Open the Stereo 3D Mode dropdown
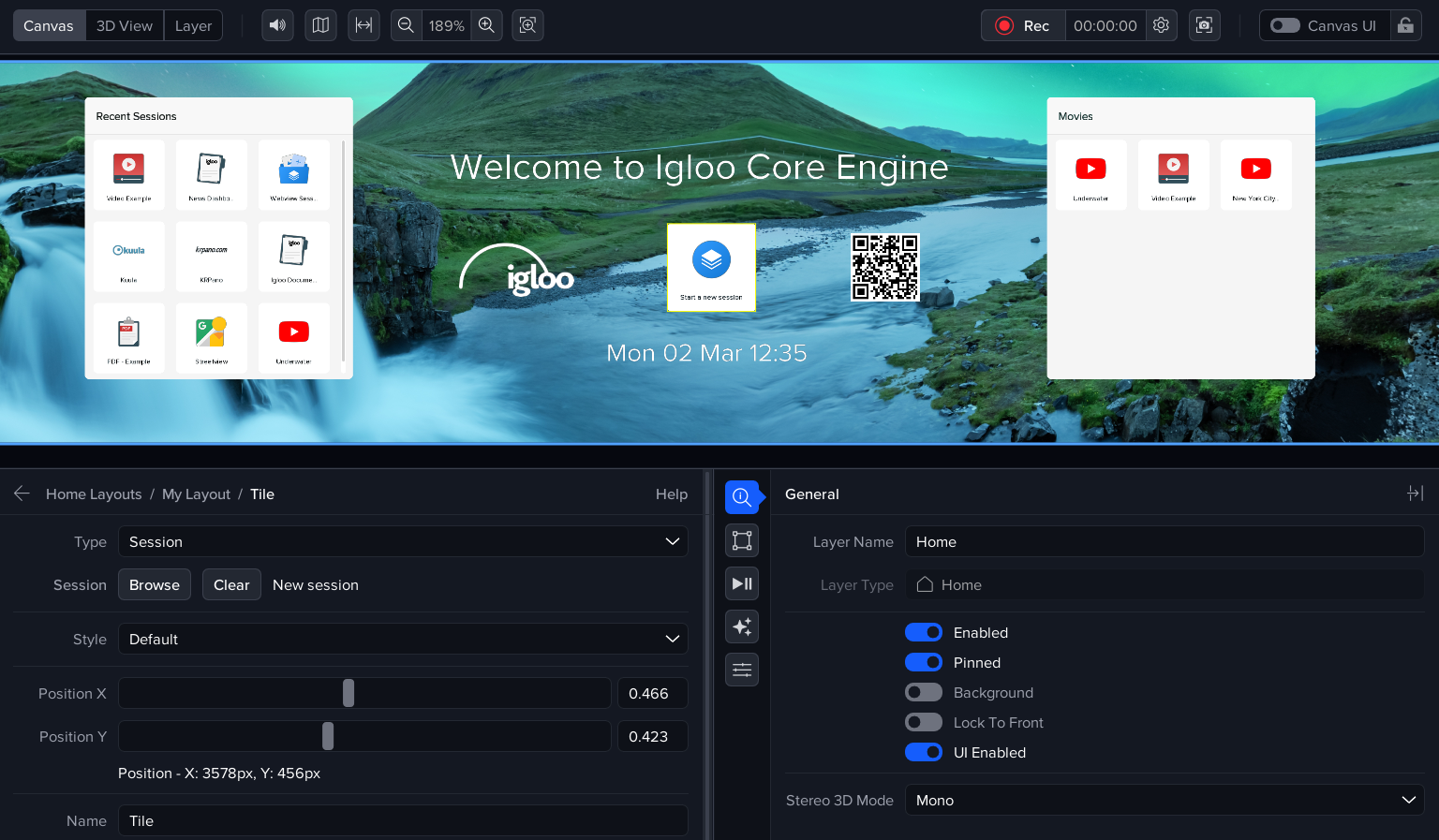Image resolution: width=1439 pixels, height=840 pixels. 1164,801
